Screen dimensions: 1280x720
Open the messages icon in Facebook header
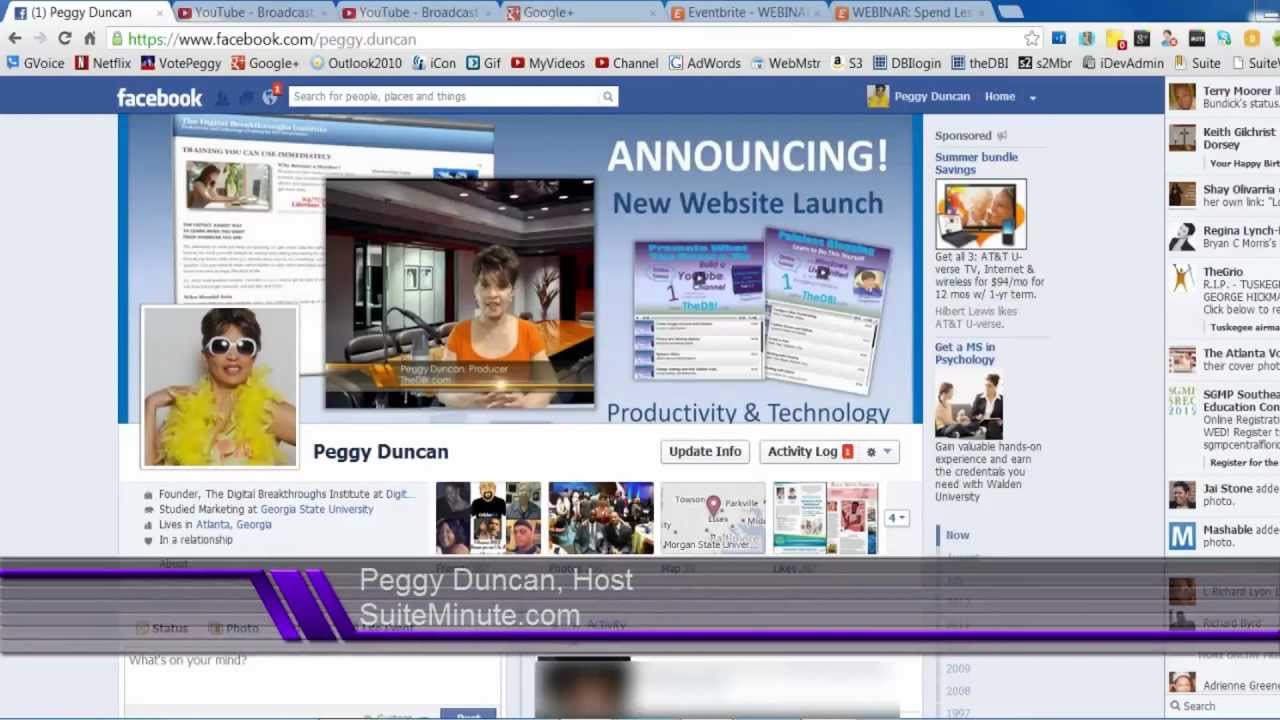click(246, 97)
